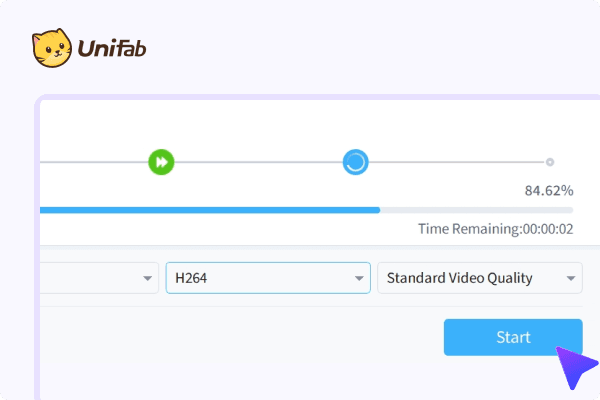Click the gray end dot on the step line
The height and width of the screenshot is (400, 600).
pos(549,162)
